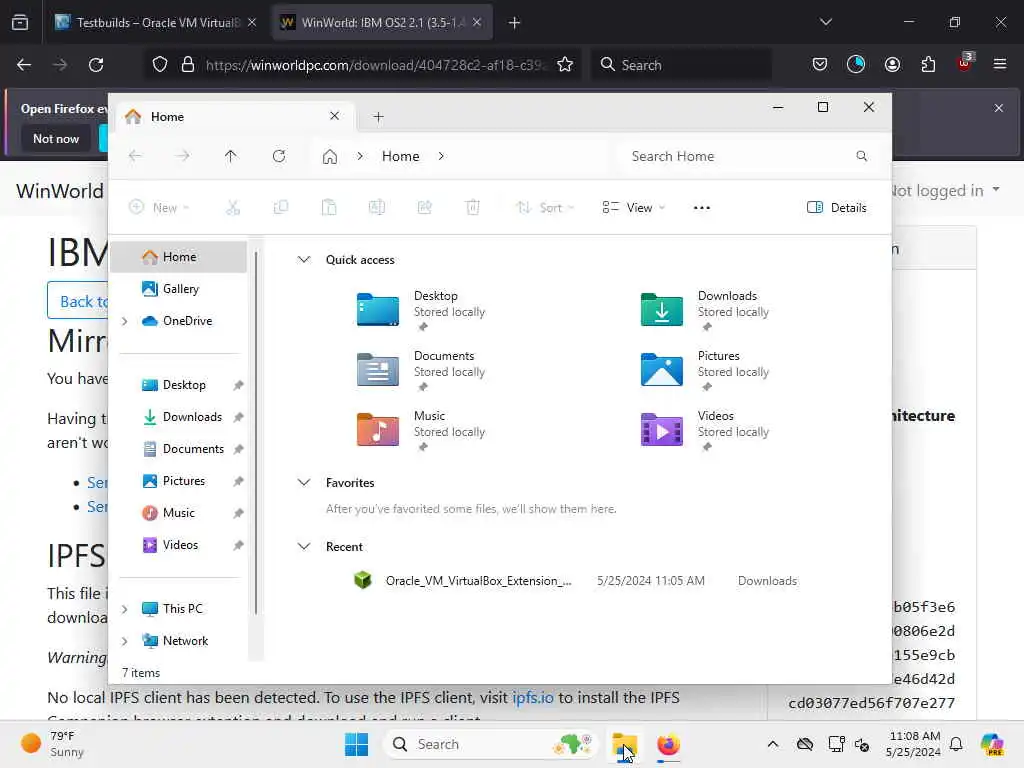Open the Documents folder in Quick access

(x=422, y=370)
